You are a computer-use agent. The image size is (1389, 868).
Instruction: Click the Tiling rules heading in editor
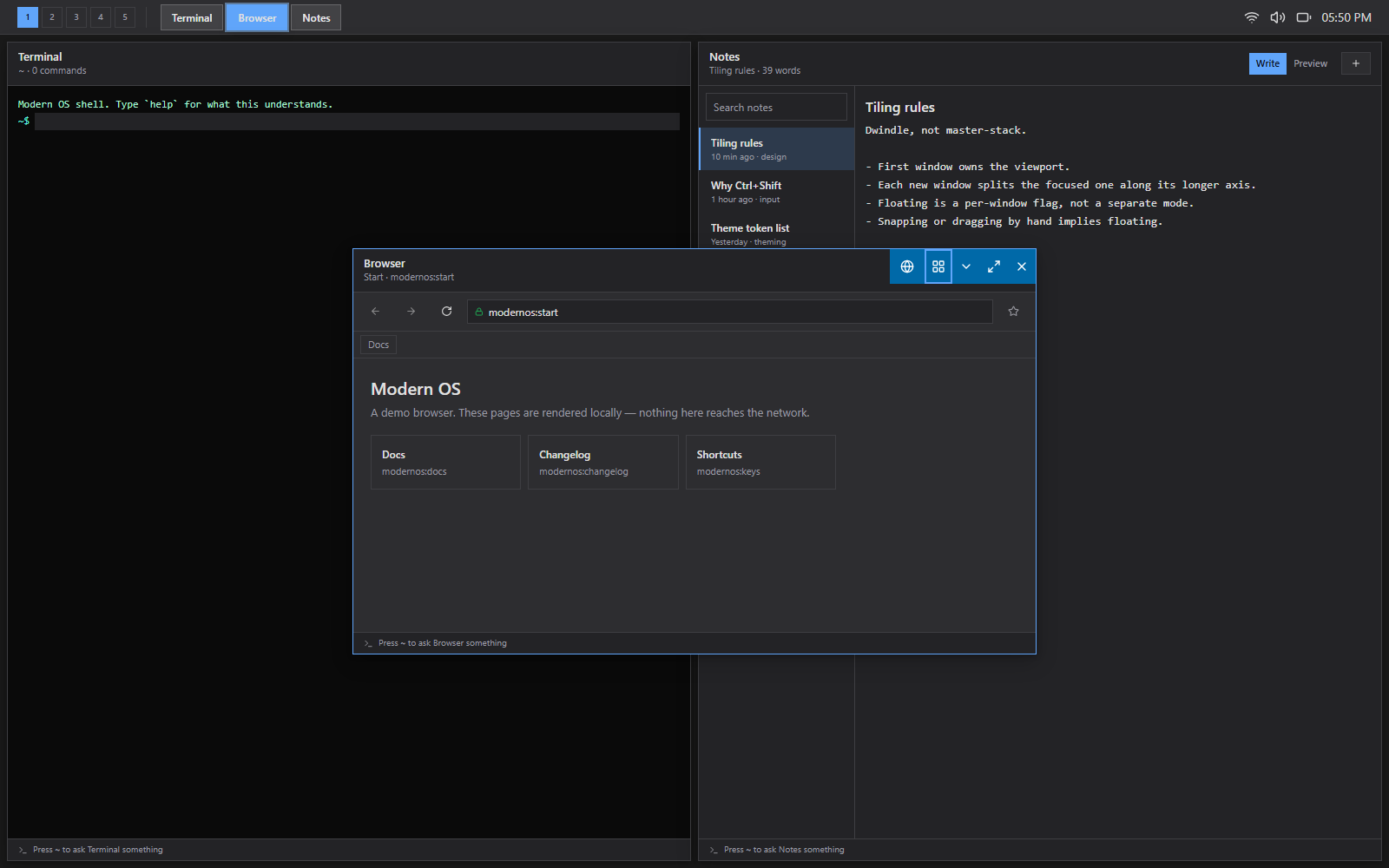(x=900, y=107)
